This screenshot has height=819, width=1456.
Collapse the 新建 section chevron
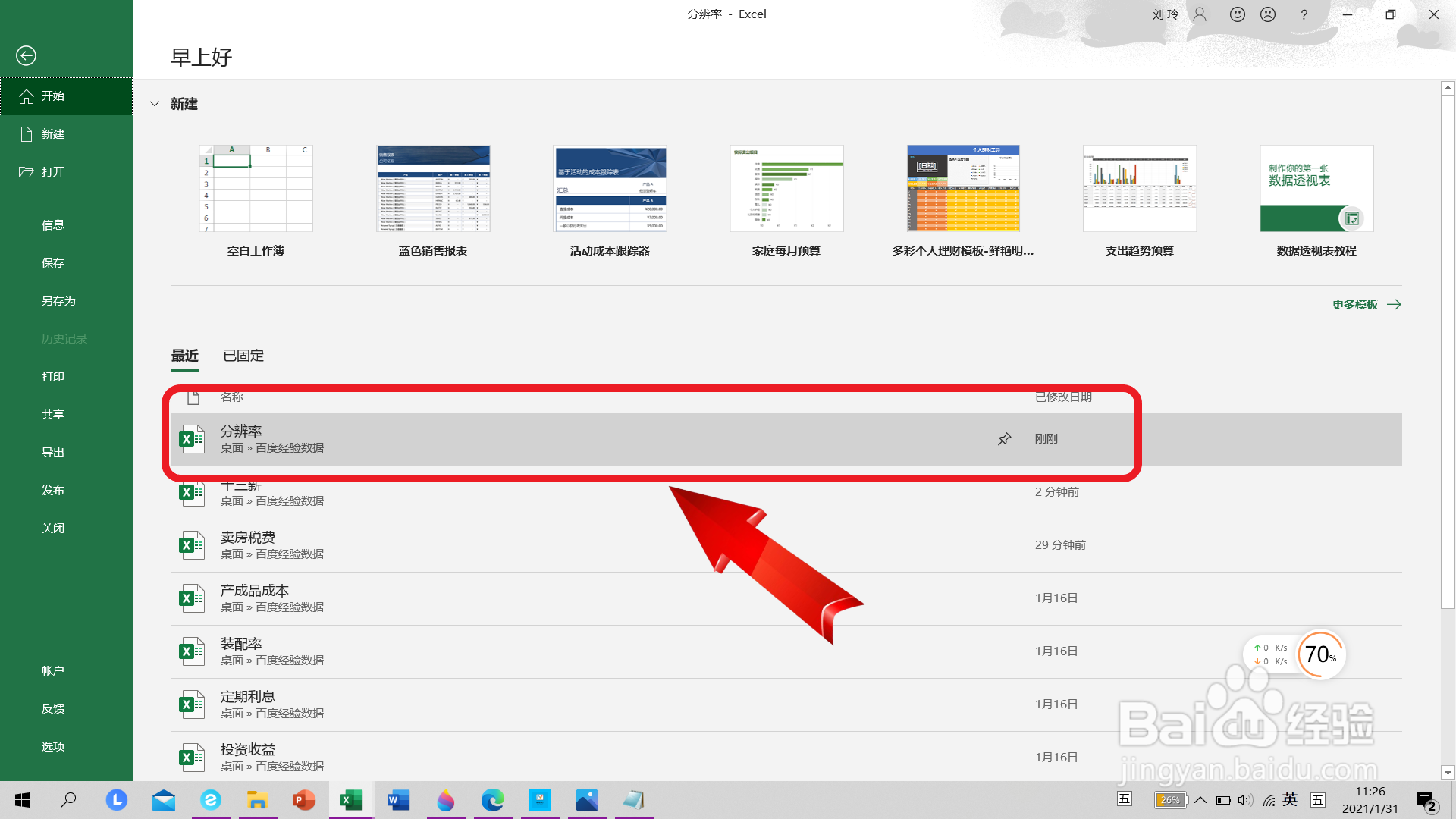pos(155,104)
